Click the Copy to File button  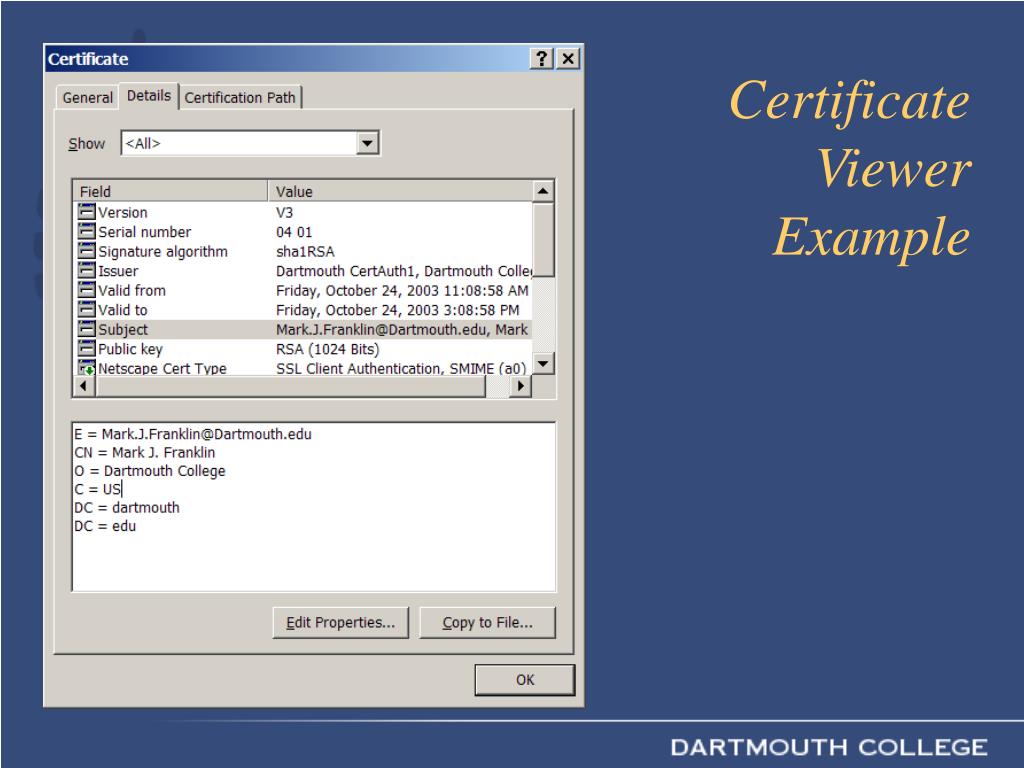point(487,622)
